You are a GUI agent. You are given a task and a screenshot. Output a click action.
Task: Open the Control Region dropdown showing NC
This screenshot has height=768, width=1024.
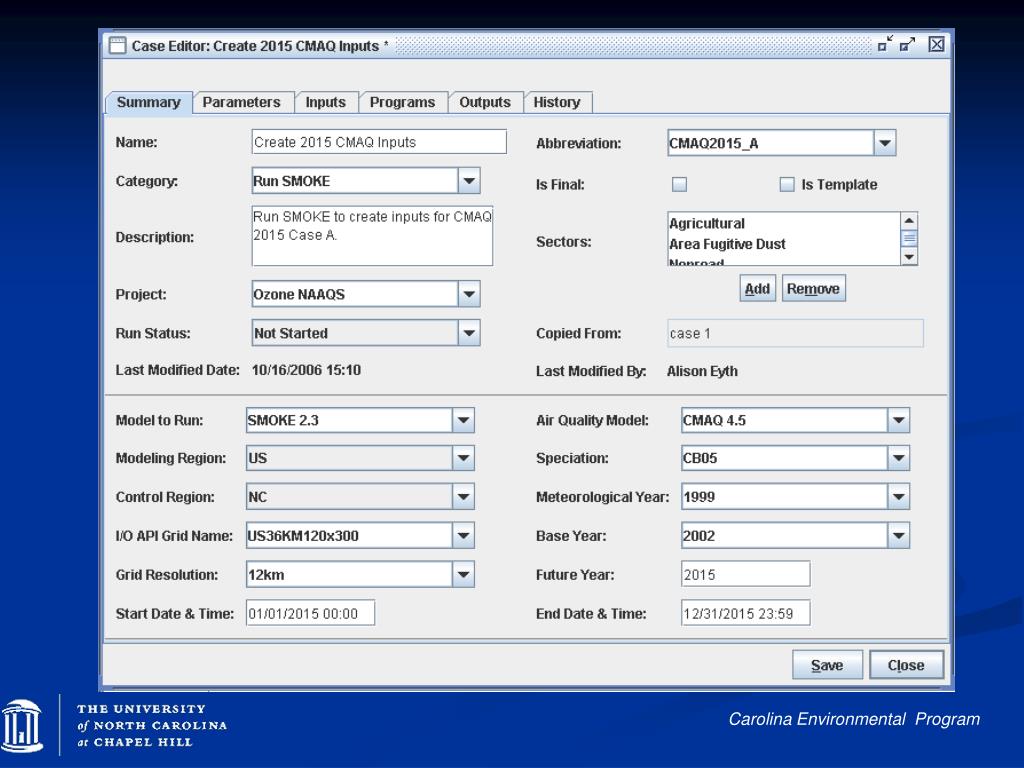(x=463, y=497)
